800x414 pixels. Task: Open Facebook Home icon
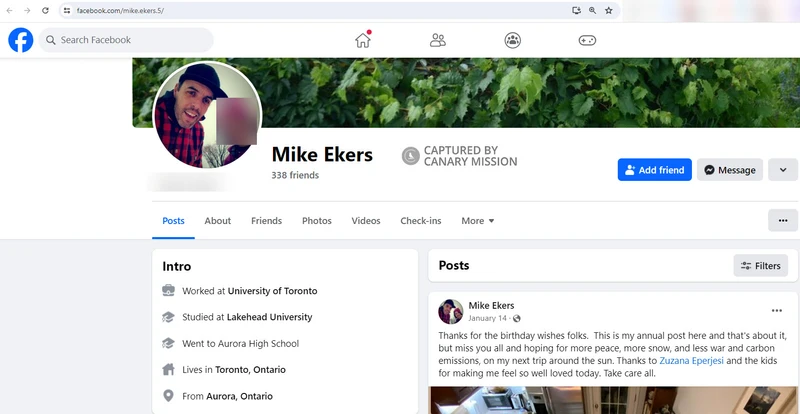[x=363, y=40]
